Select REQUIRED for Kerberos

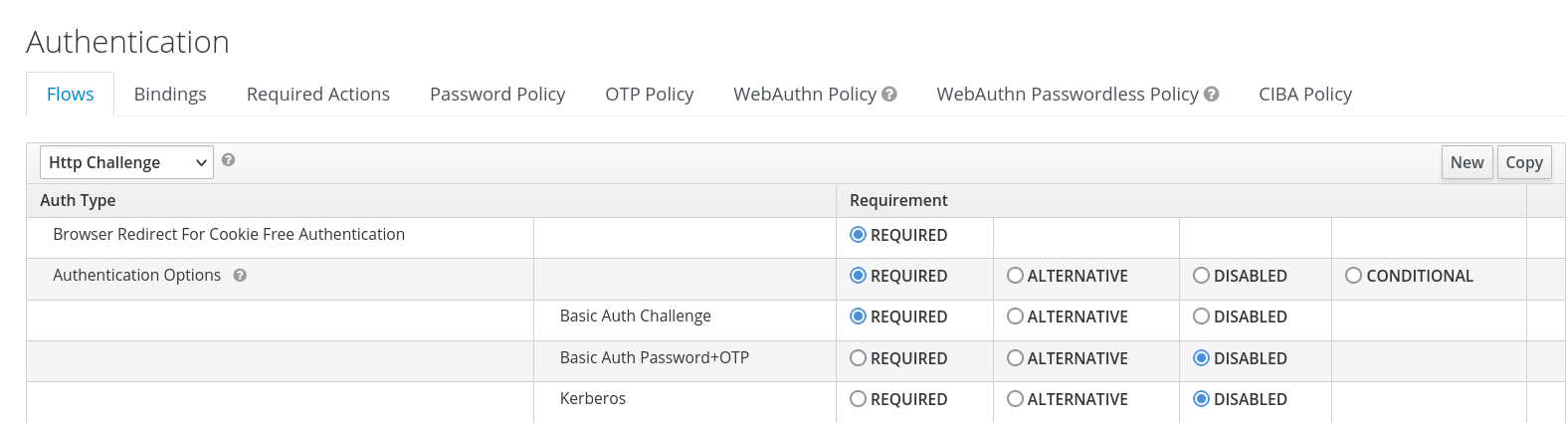[x=858, y=399]
